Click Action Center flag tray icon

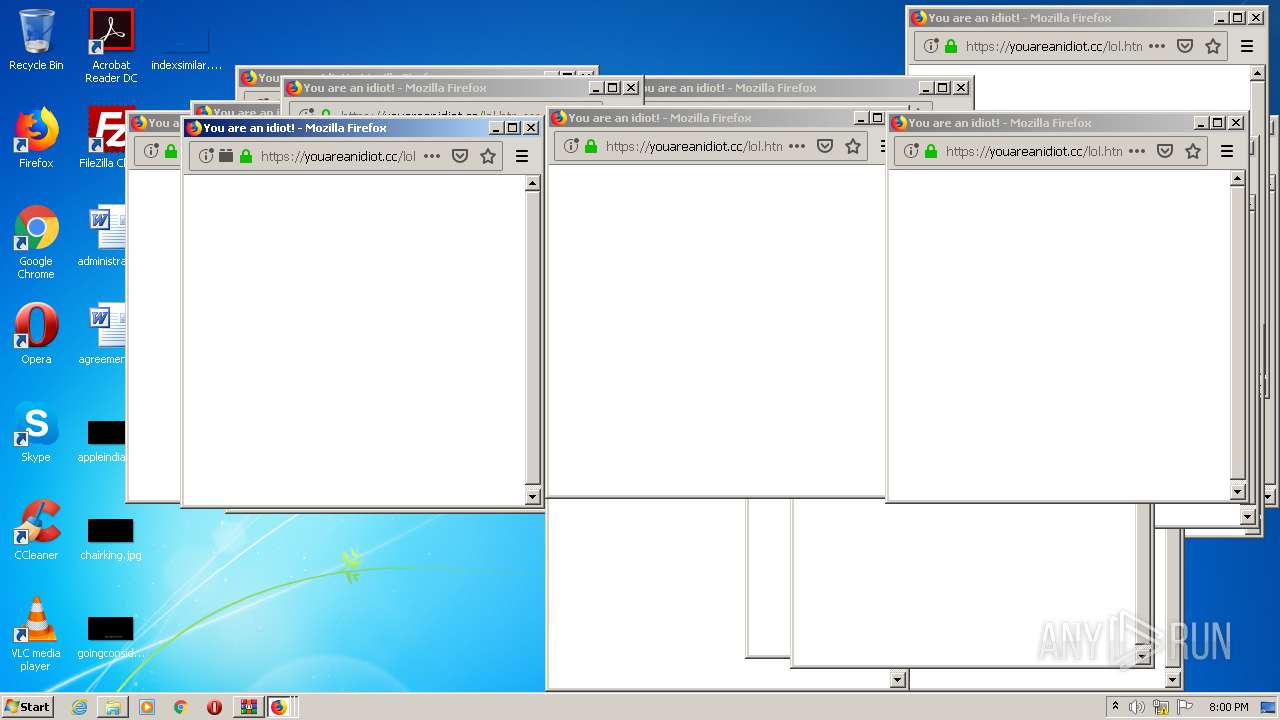coord(1184,707)
